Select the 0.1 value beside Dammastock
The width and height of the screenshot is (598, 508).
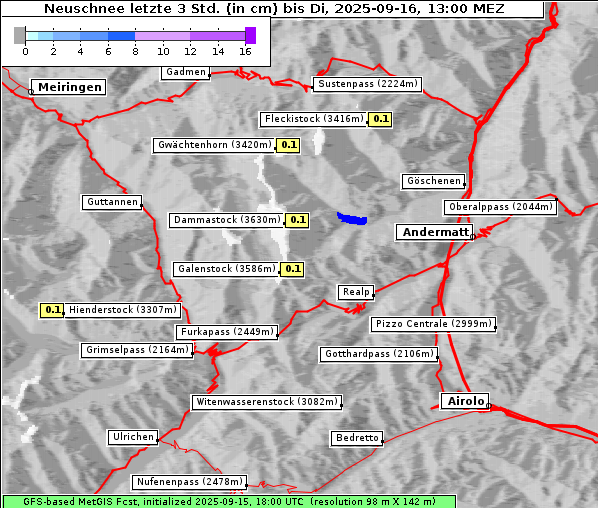pyautogui.click(x=297, y=220)
